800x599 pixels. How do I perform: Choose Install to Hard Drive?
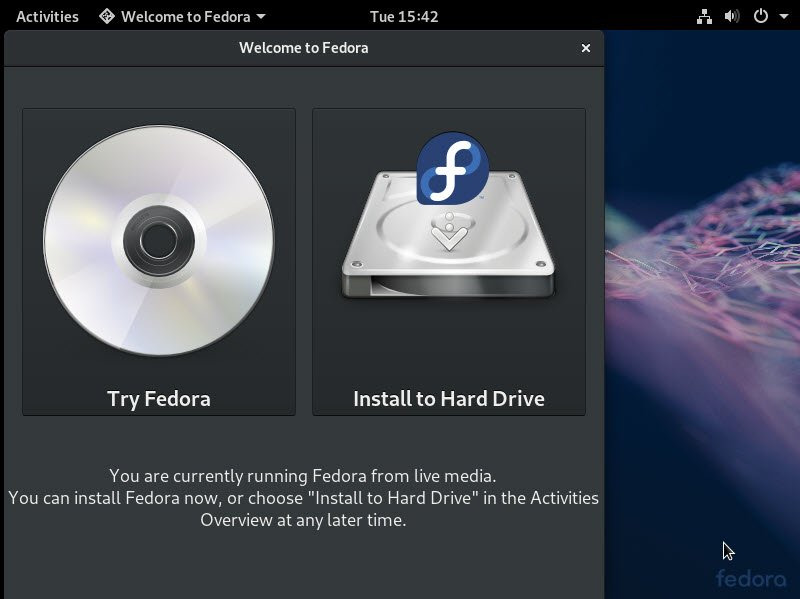tap(449, 262)
